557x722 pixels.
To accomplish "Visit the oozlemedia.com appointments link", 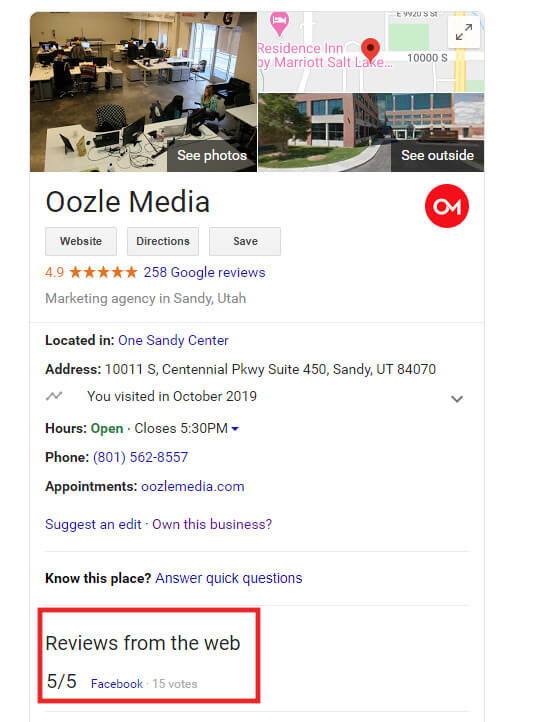I will pos(192,486).
